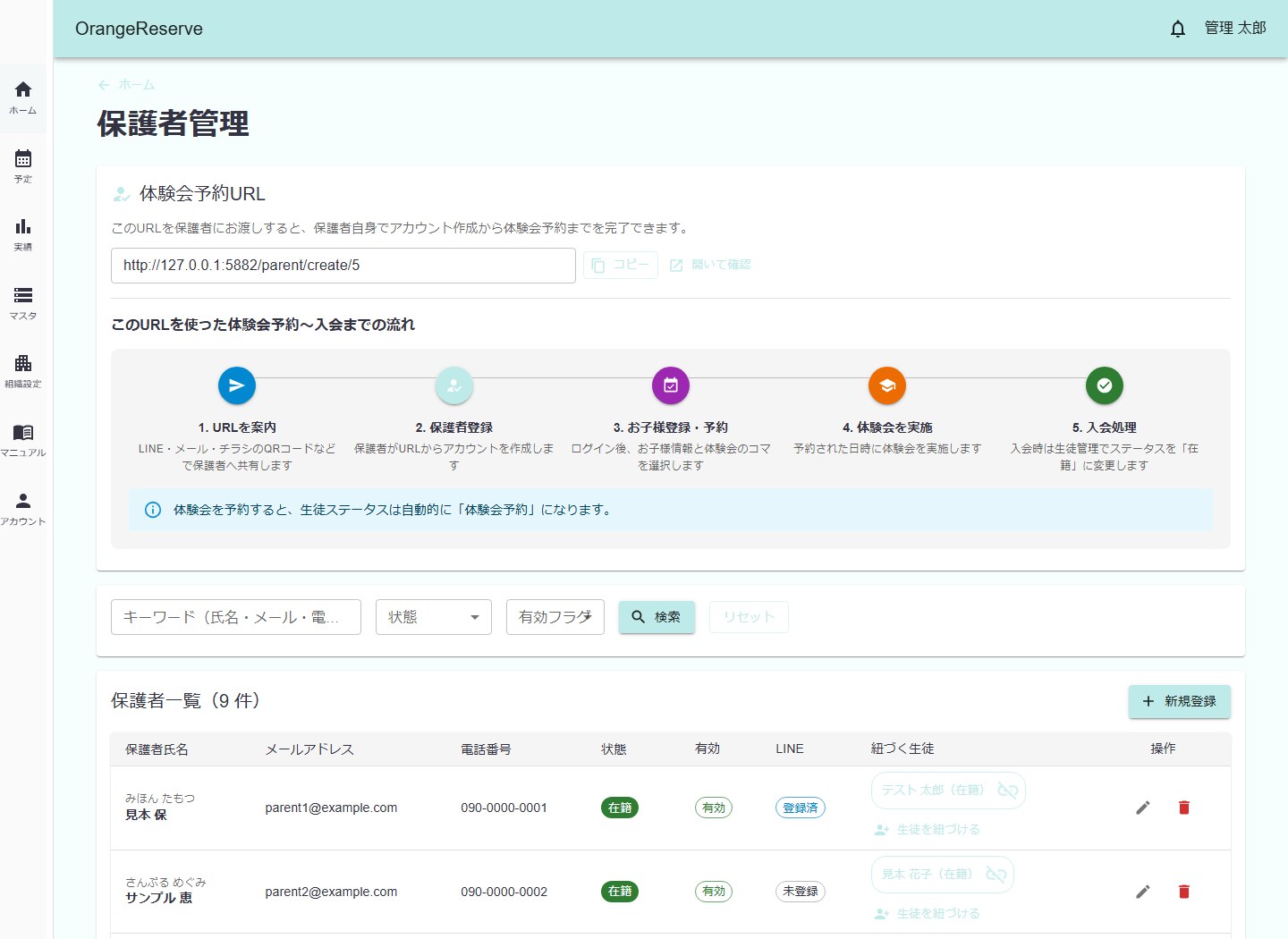
Task: Click 有効 badge in サンプル 恵 row
Action: point(714,892)
